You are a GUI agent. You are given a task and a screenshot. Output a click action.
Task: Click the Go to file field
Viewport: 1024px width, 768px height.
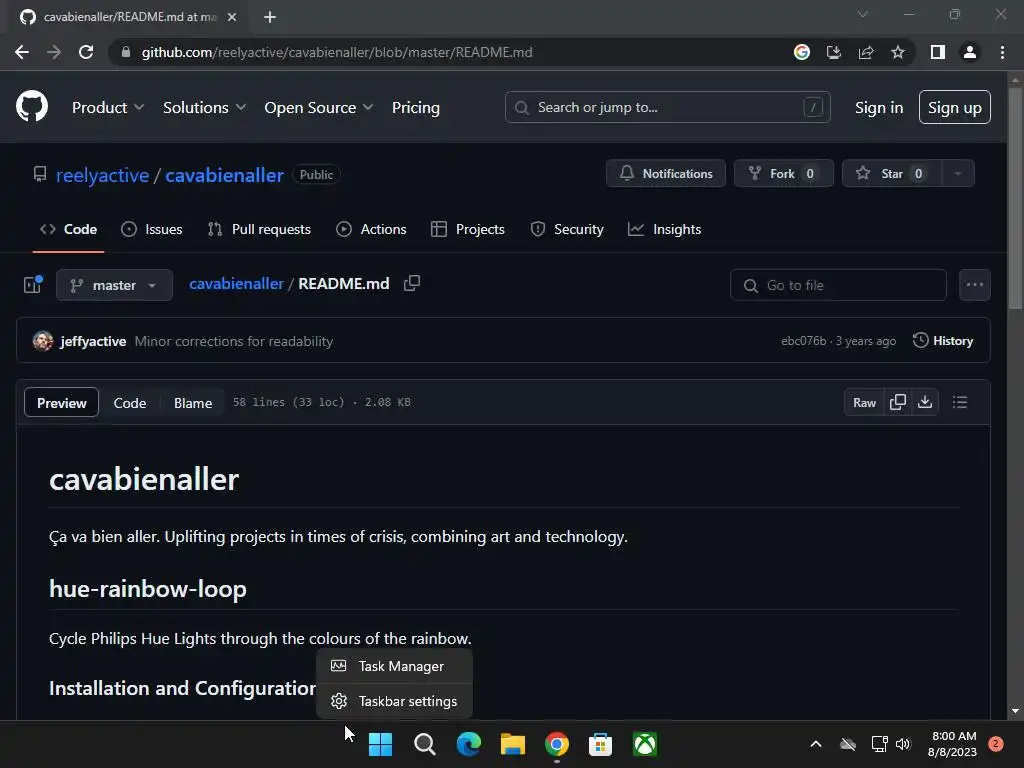pyautogui.click(x=838, y=285)
